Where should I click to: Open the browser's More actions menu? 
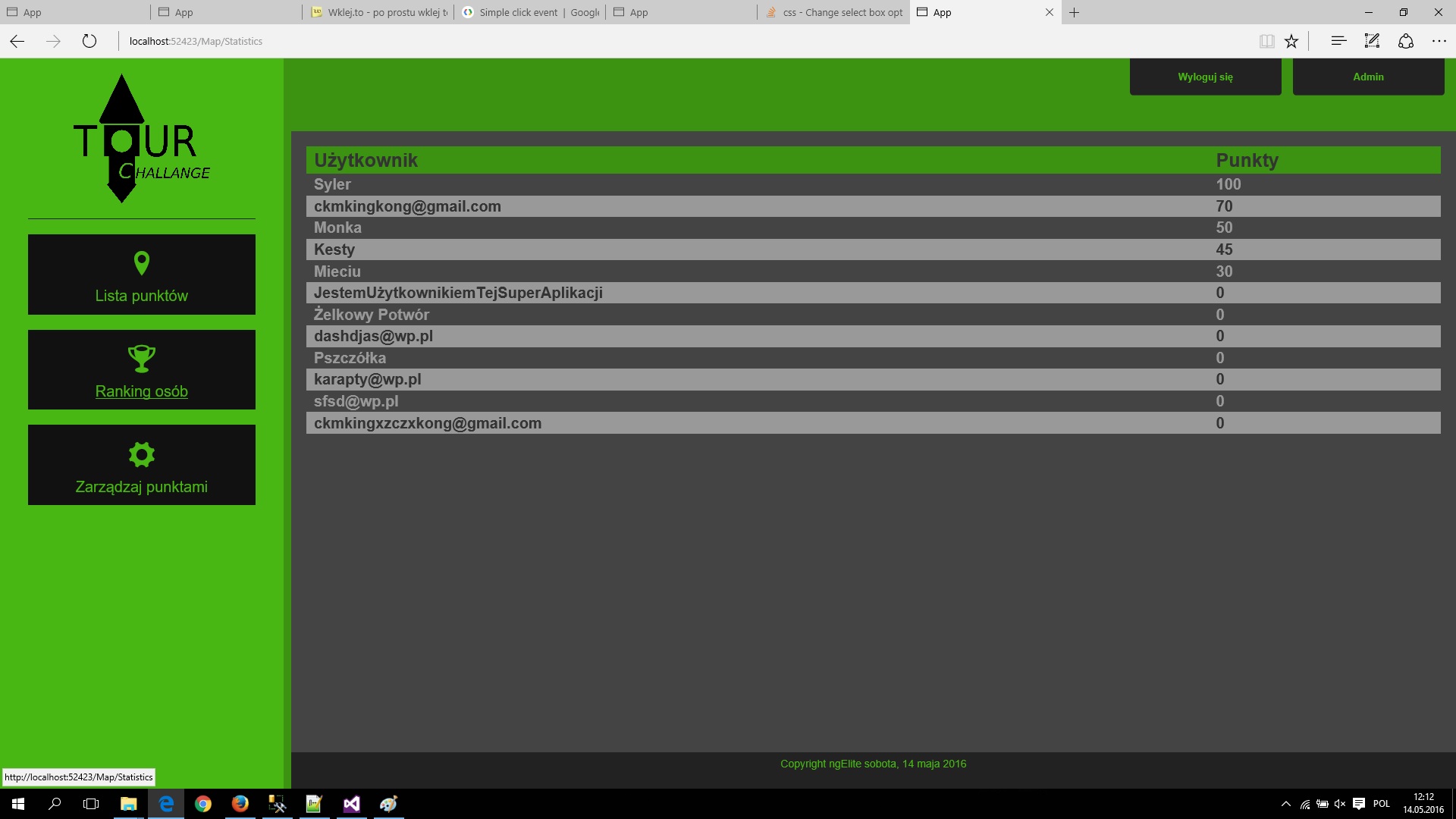coord(1439,41)
